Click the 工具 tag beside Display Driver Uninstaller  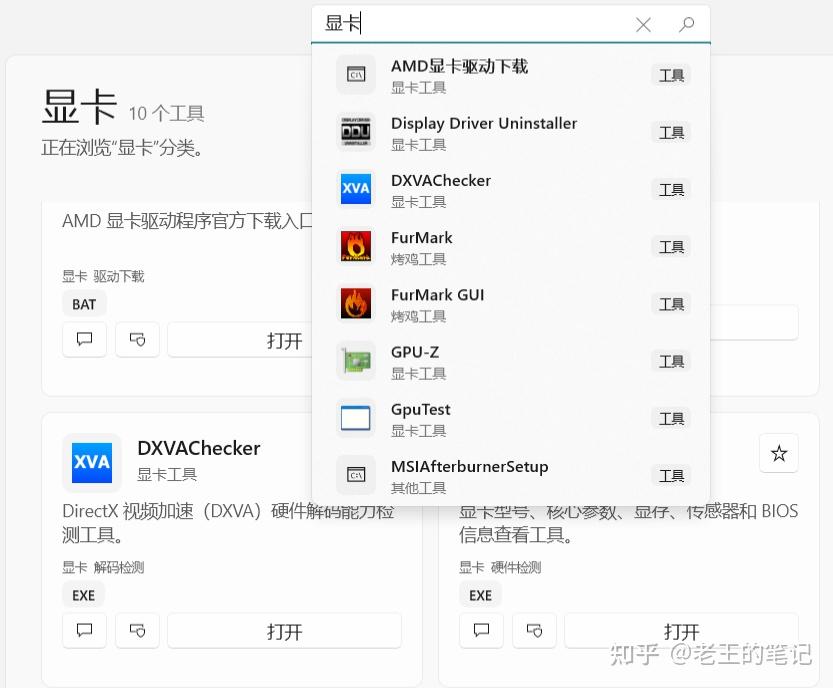coord(672,133)
